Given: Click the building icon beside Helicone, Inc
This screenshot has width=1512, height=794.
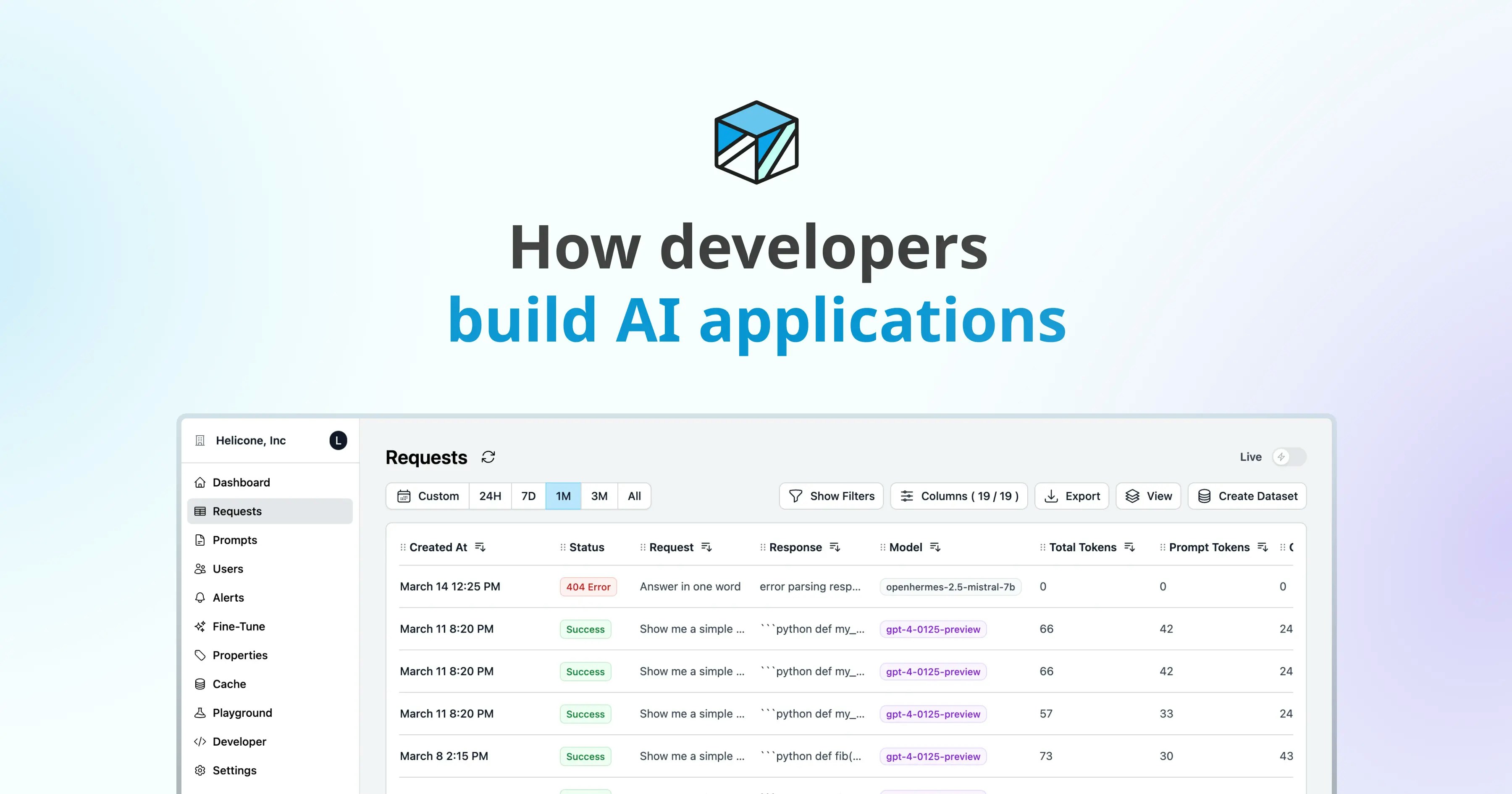Looking at the screenshot, I should pyautogui.click(x=200, y=440).
